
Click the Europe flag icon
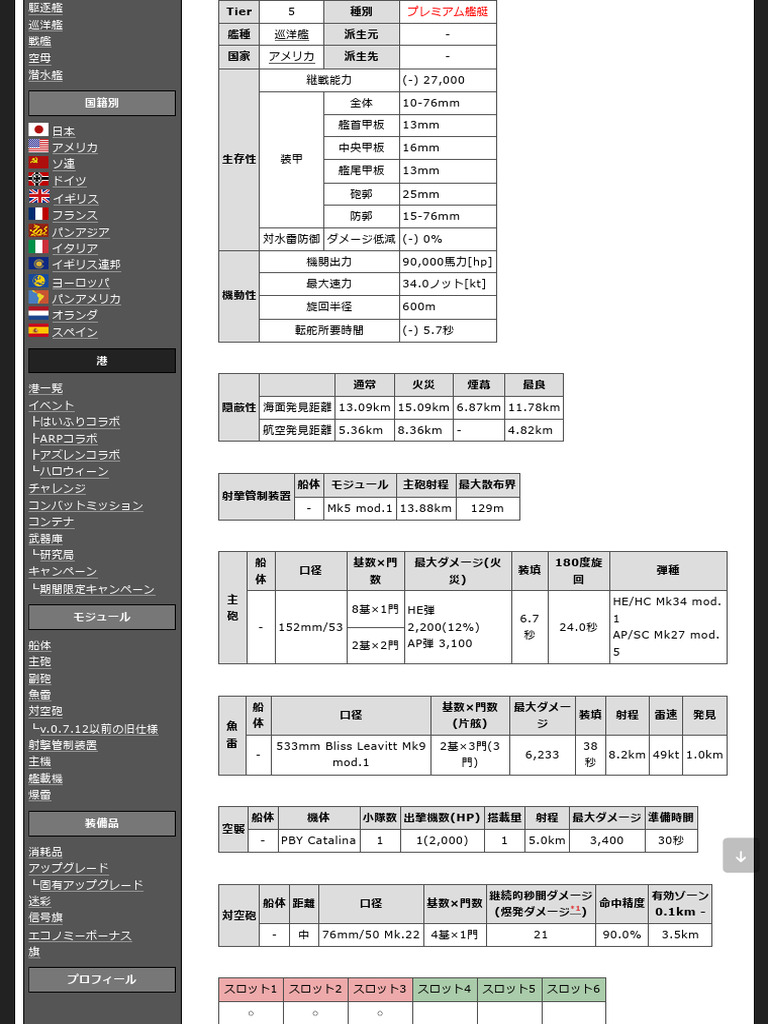pos(39,281)
